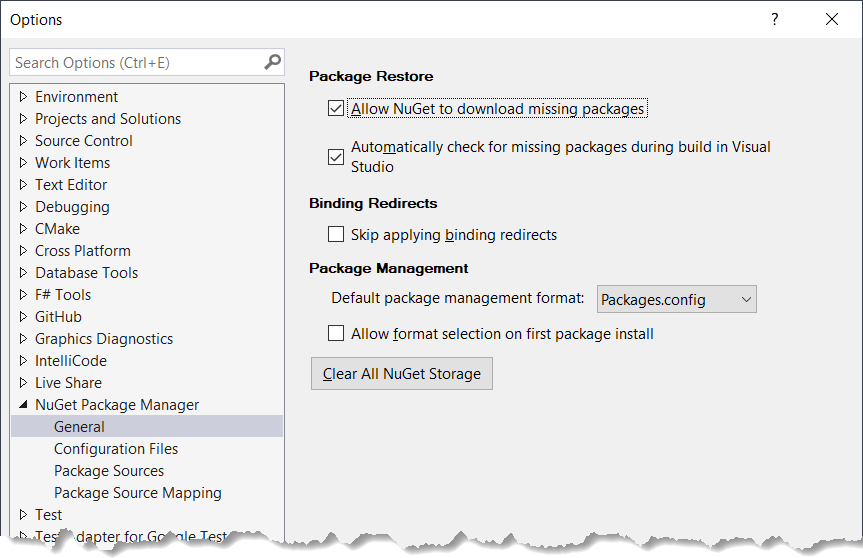The width and height of the screenshot is (863, 558).
Task: Select the Work Items label
Action: [72, 163]
